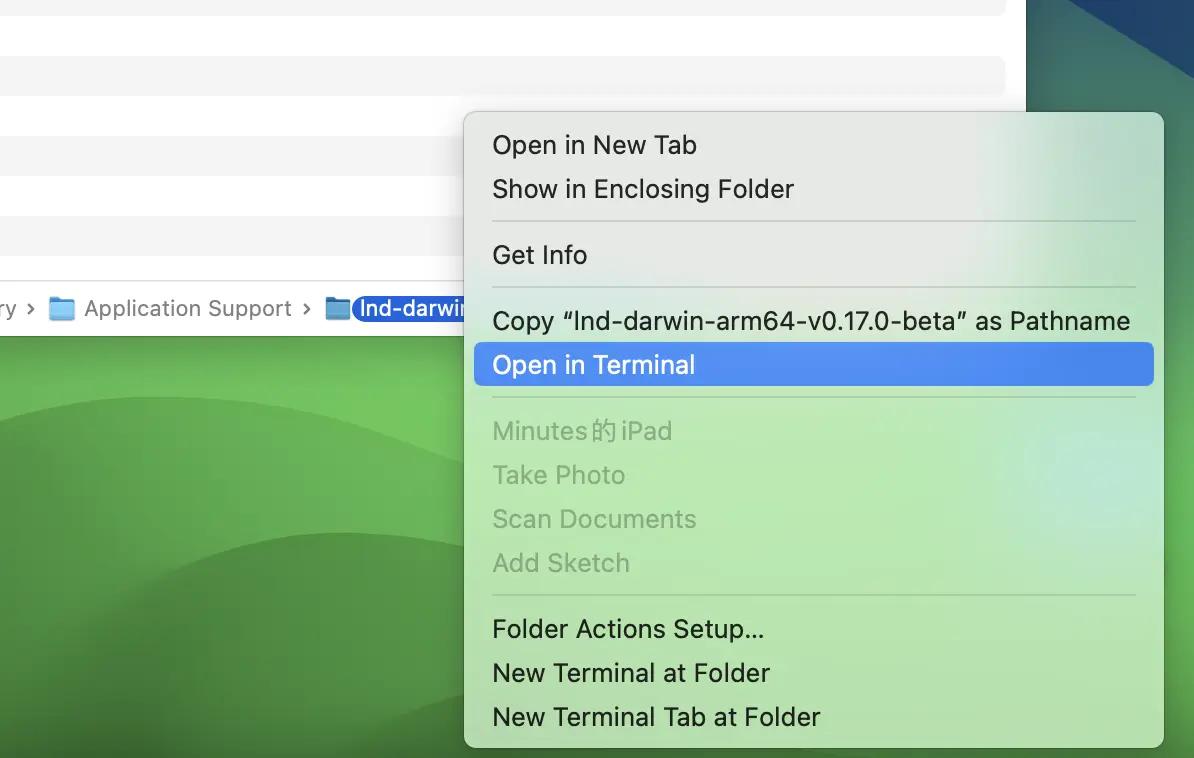Click the Application Support folder icon

click(x=62, y=309)
